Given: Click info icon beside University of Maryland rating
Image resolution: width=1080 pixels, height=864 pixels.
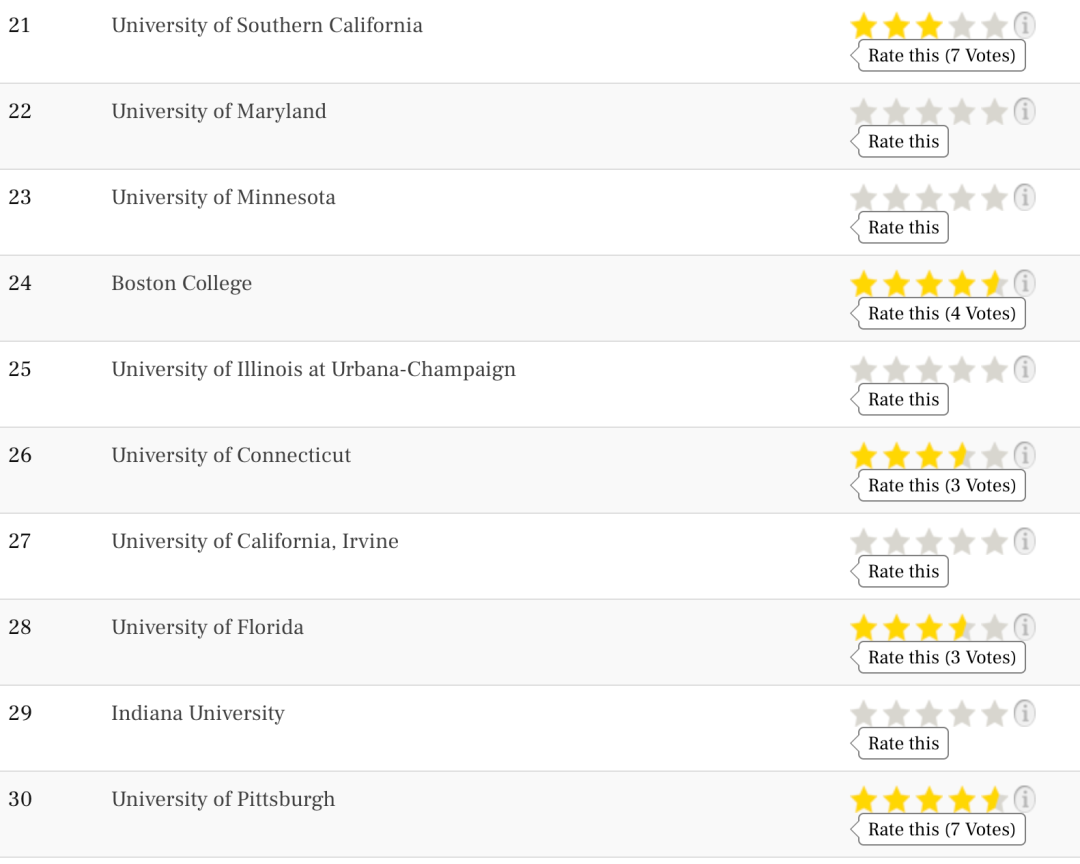Looking at the screenshot, I should pyautogui.click(x=1024, y=111).
